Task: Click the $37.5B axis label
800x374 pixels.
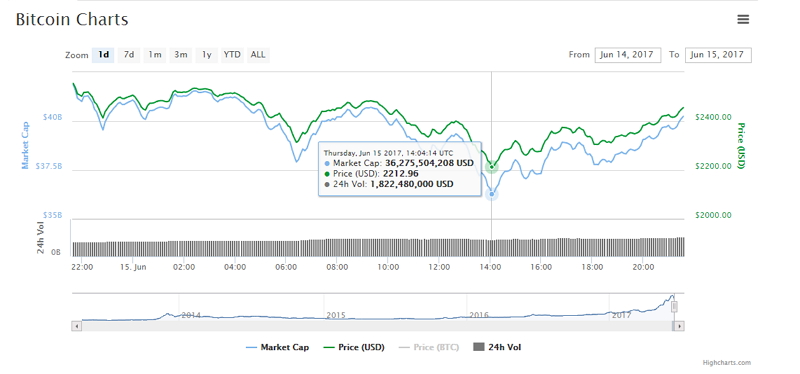Action: (49, 166)
